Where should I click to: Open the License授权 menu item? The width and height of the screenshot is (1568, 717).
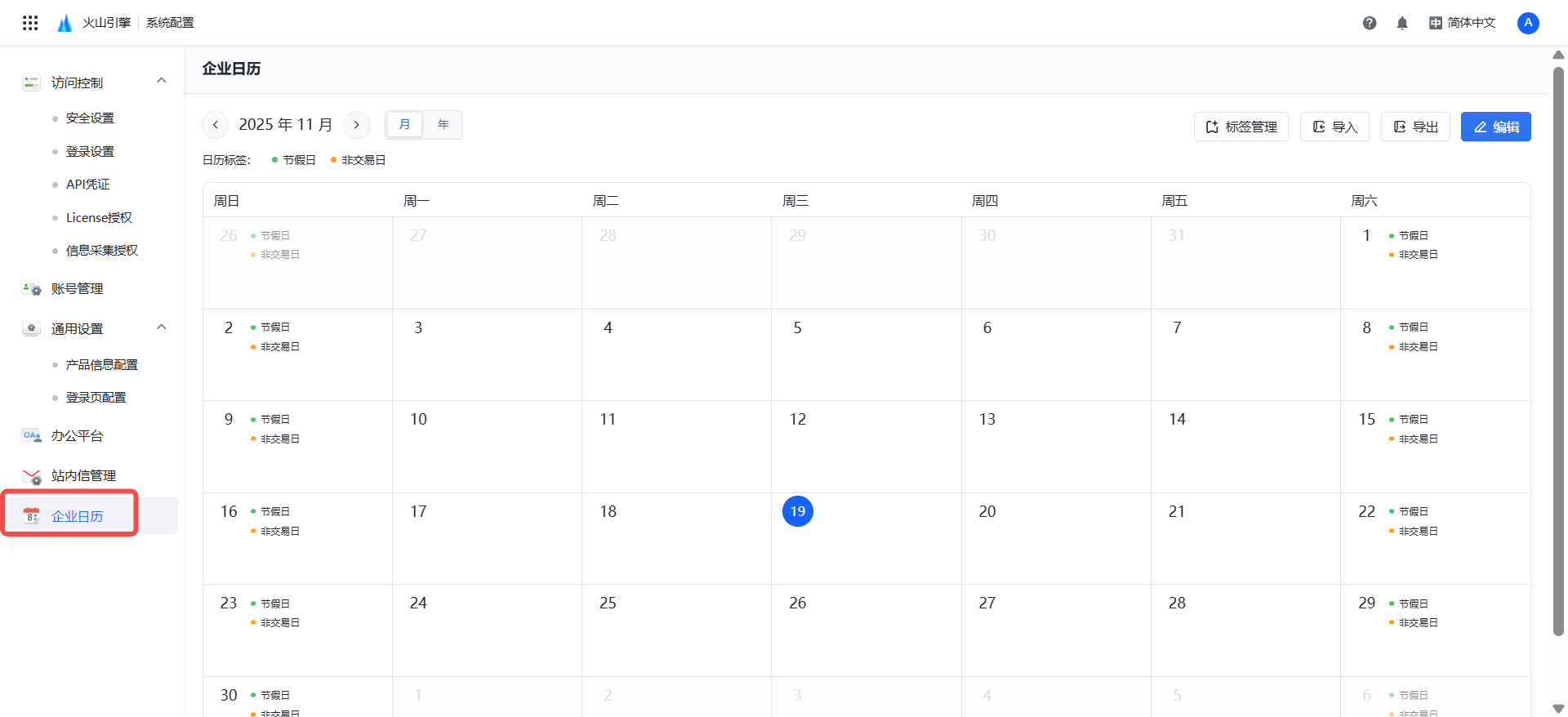pyautogui.click(x=99, y=218)
